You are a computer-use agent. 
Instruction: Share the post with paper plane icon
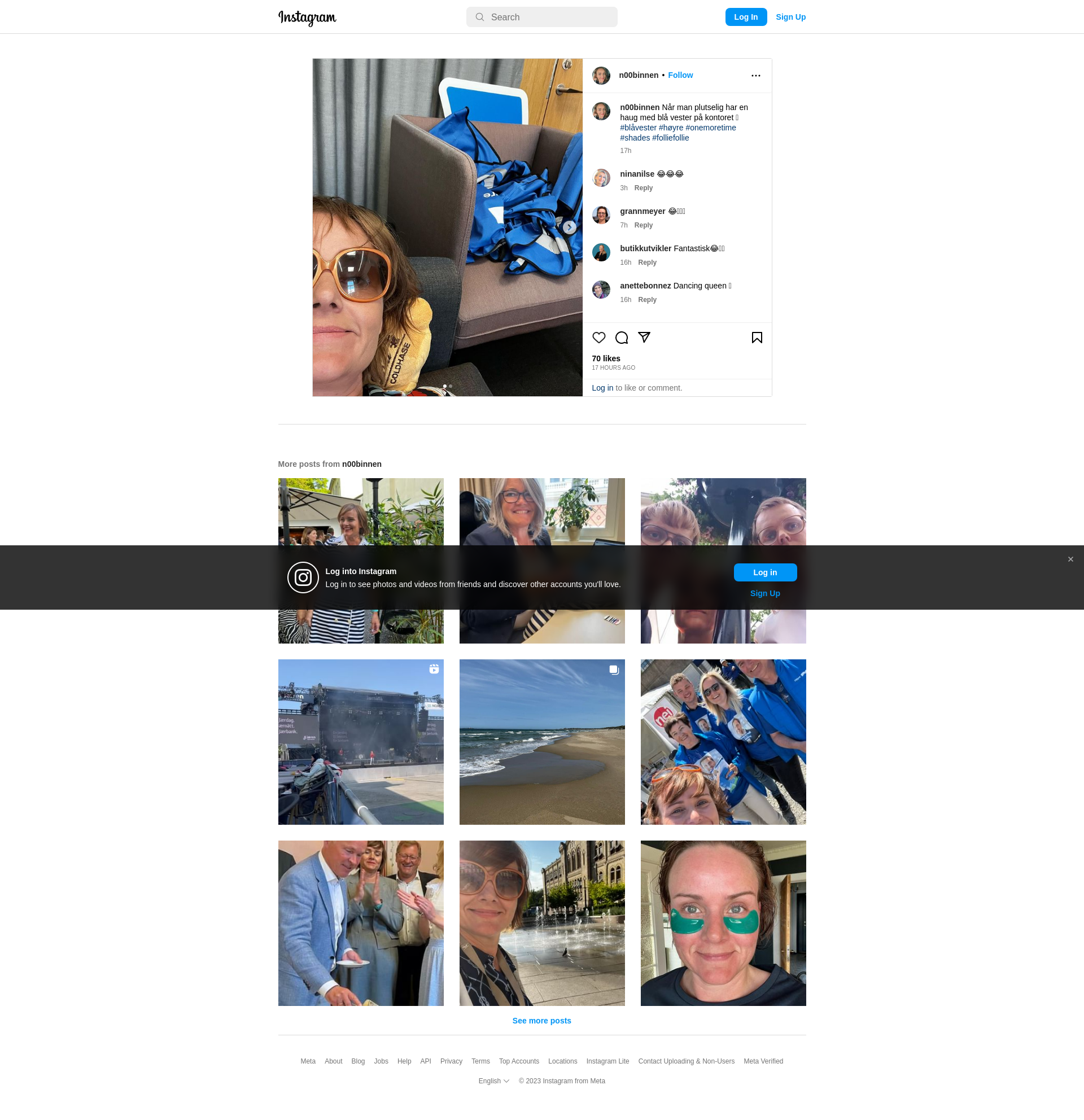tap(644, 338)
